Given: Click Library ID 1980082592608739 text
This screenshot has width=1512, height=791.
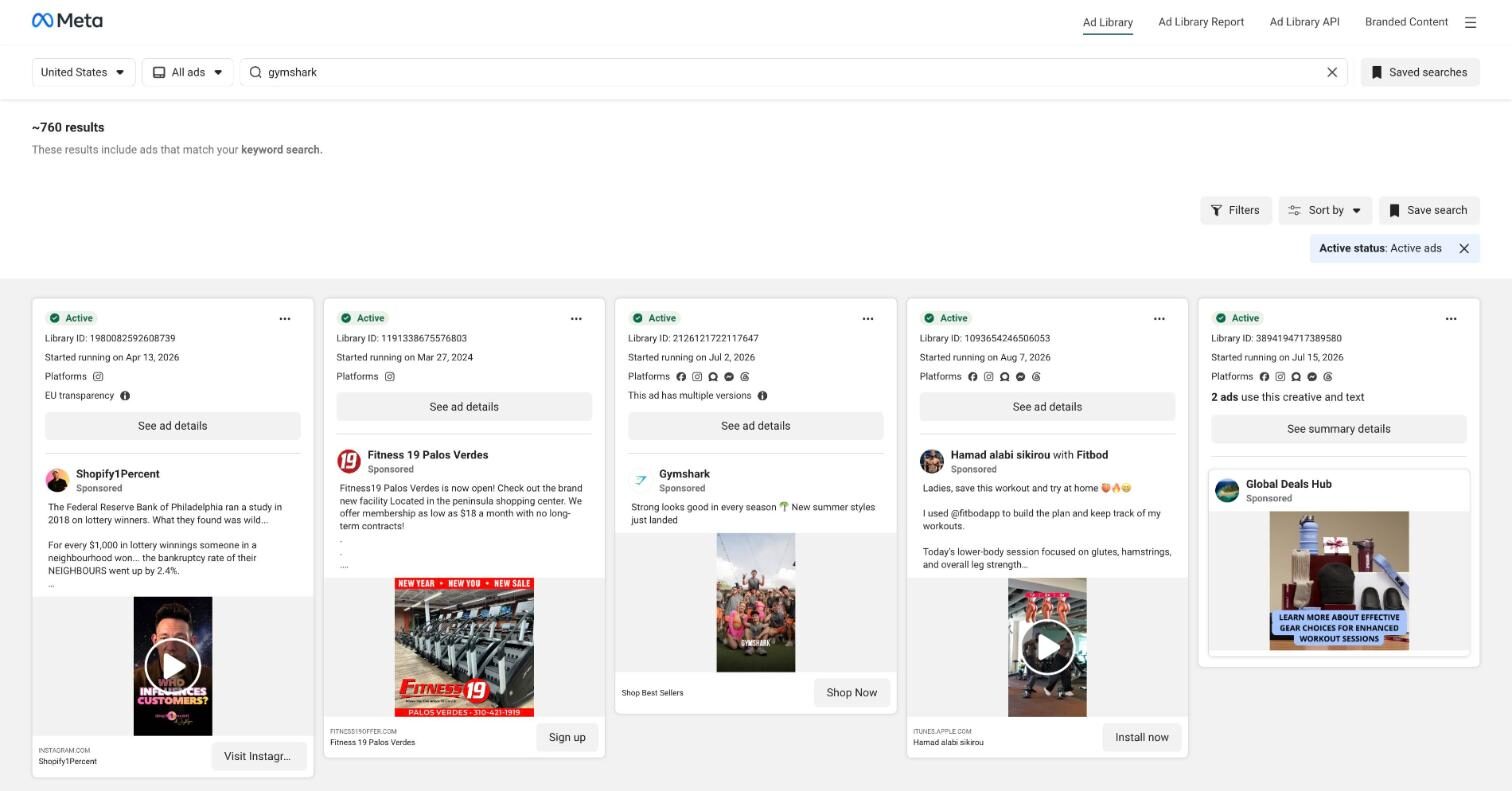Looking at the screenshot, I should [x=110, y=338].
